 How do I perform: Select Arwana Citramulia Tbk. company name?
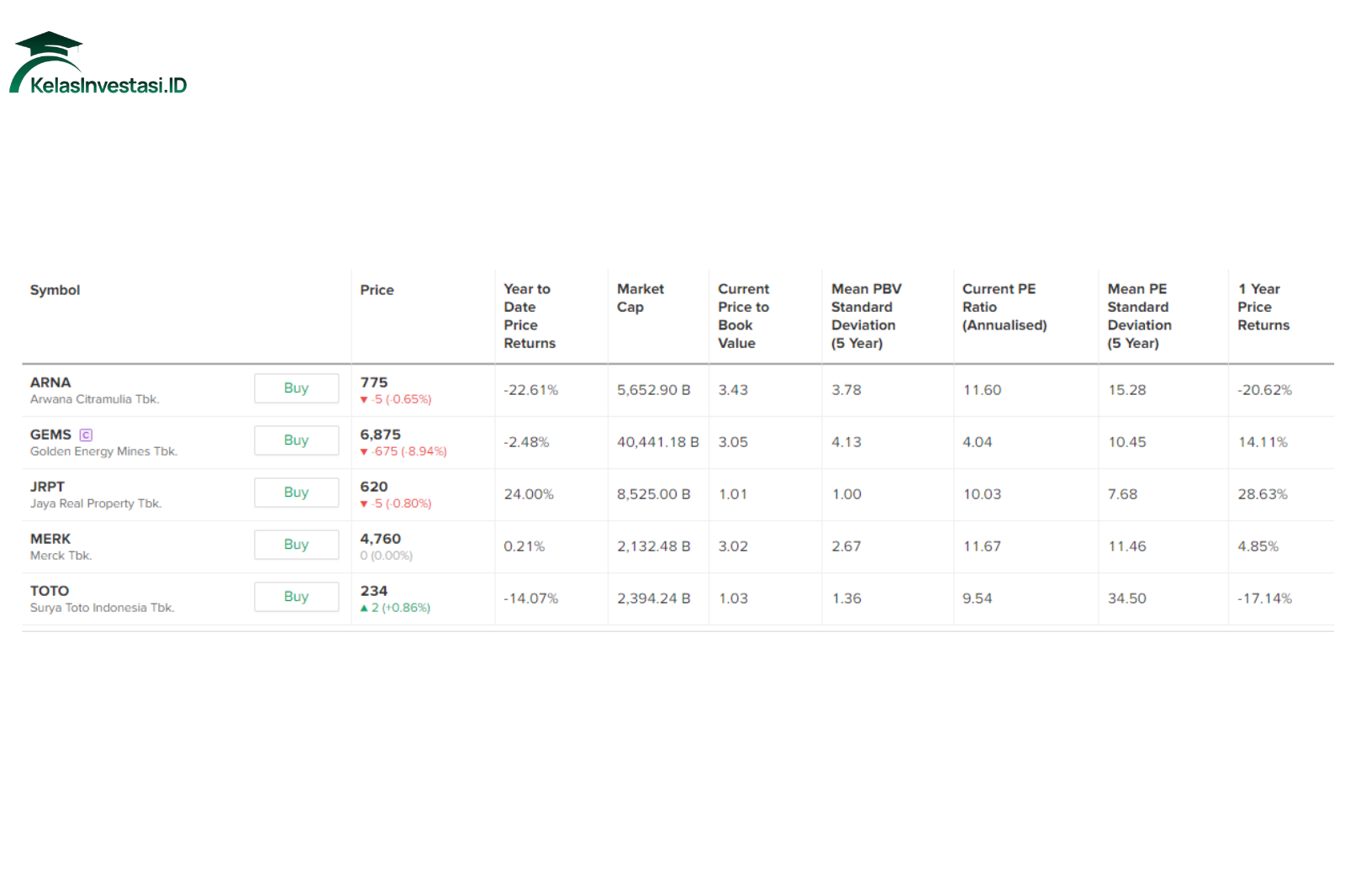[95, 399]
